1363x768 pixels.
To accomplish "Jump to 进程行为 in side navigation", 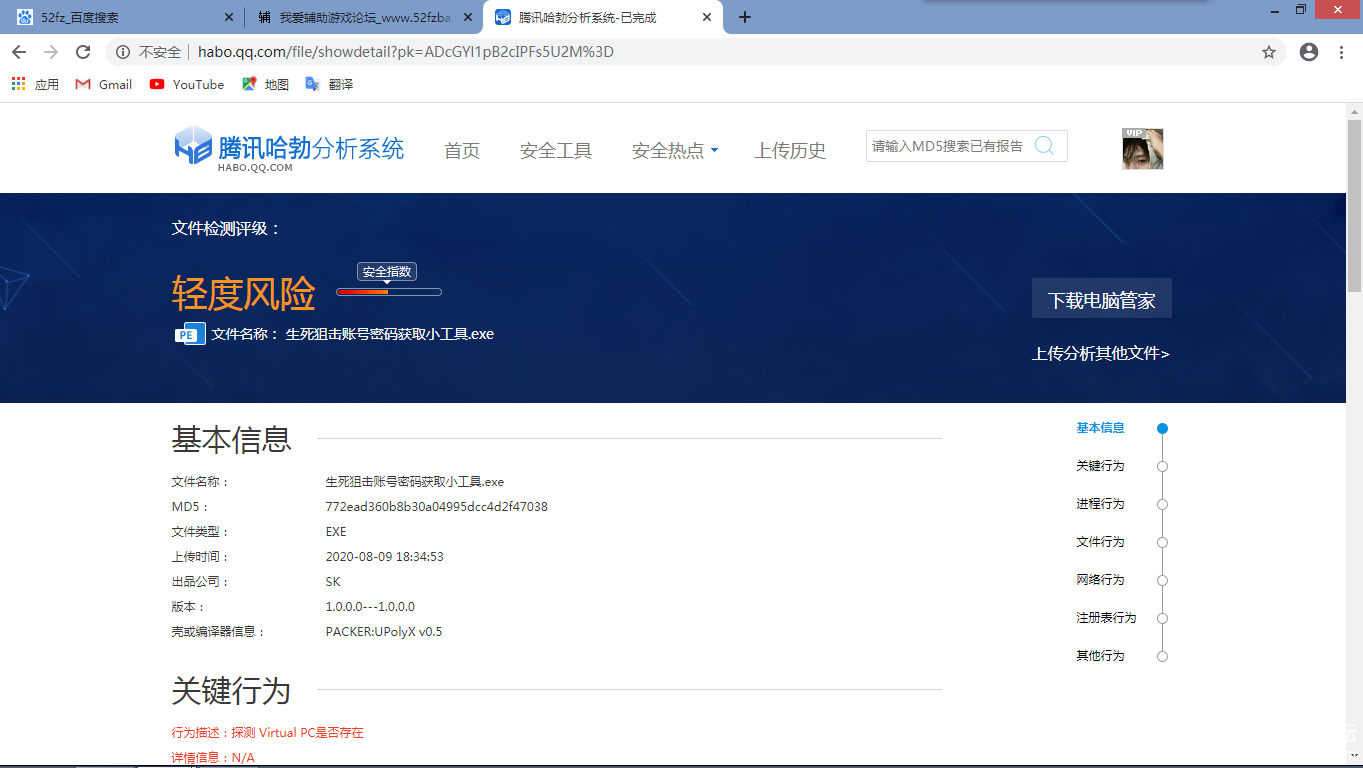I will point(1101,504).
